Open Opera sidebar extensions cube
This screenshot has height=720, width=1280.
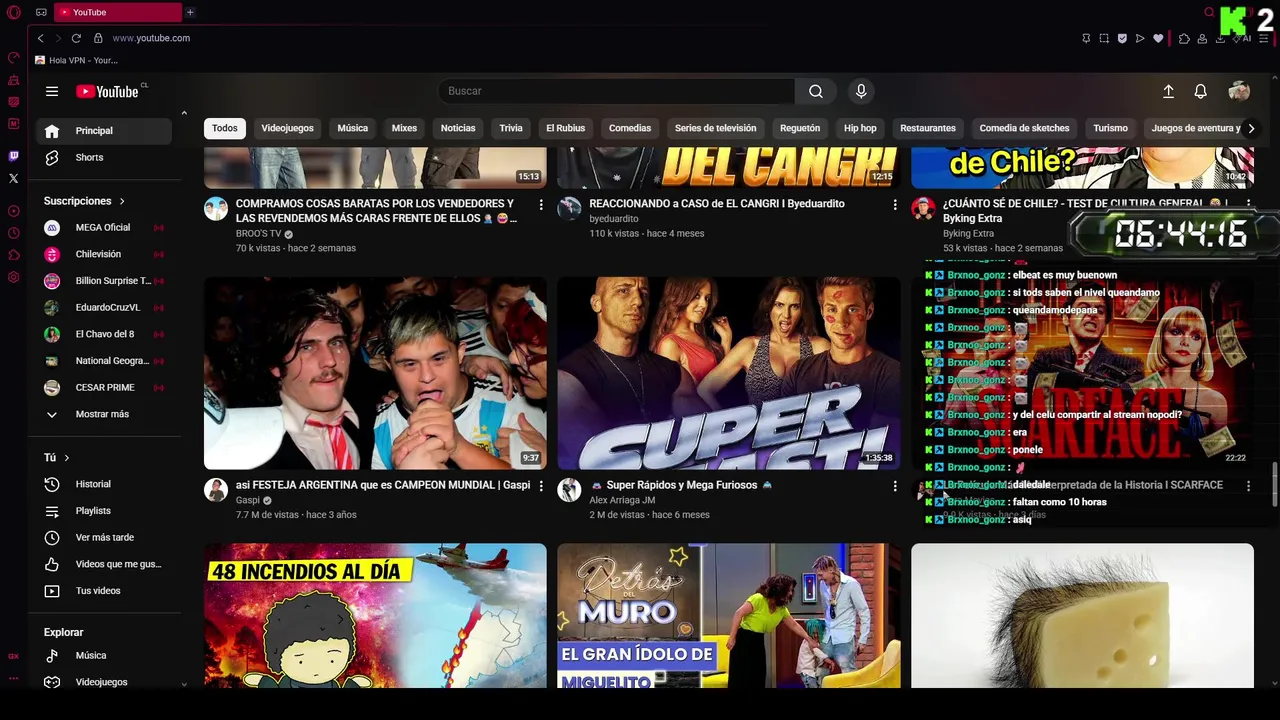[x=13, y=255]
